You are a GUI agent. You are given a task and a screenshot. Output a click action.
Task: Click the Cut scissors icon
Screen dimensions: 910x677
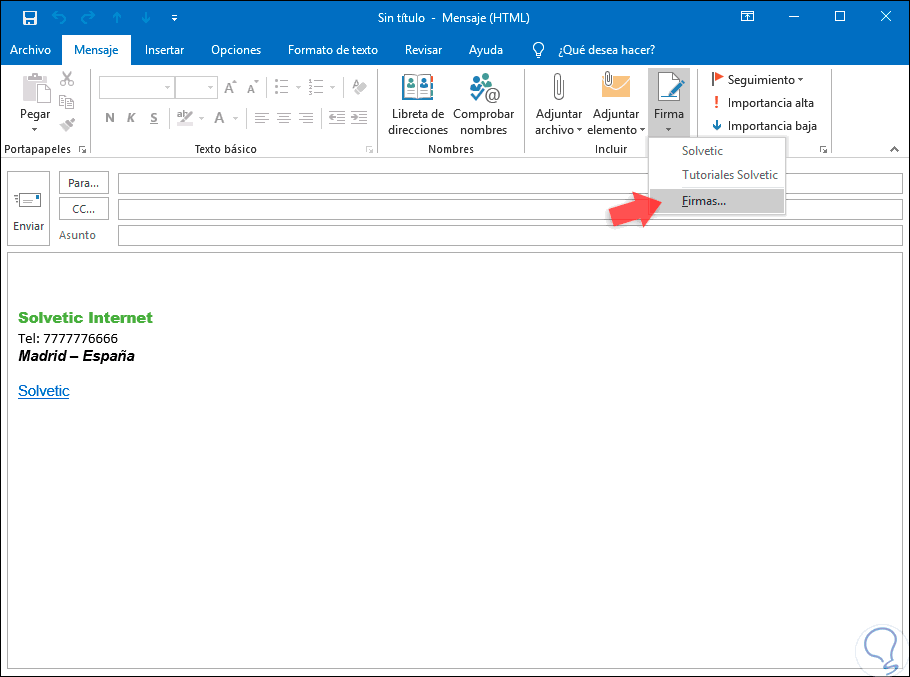(x=67, y=79)
